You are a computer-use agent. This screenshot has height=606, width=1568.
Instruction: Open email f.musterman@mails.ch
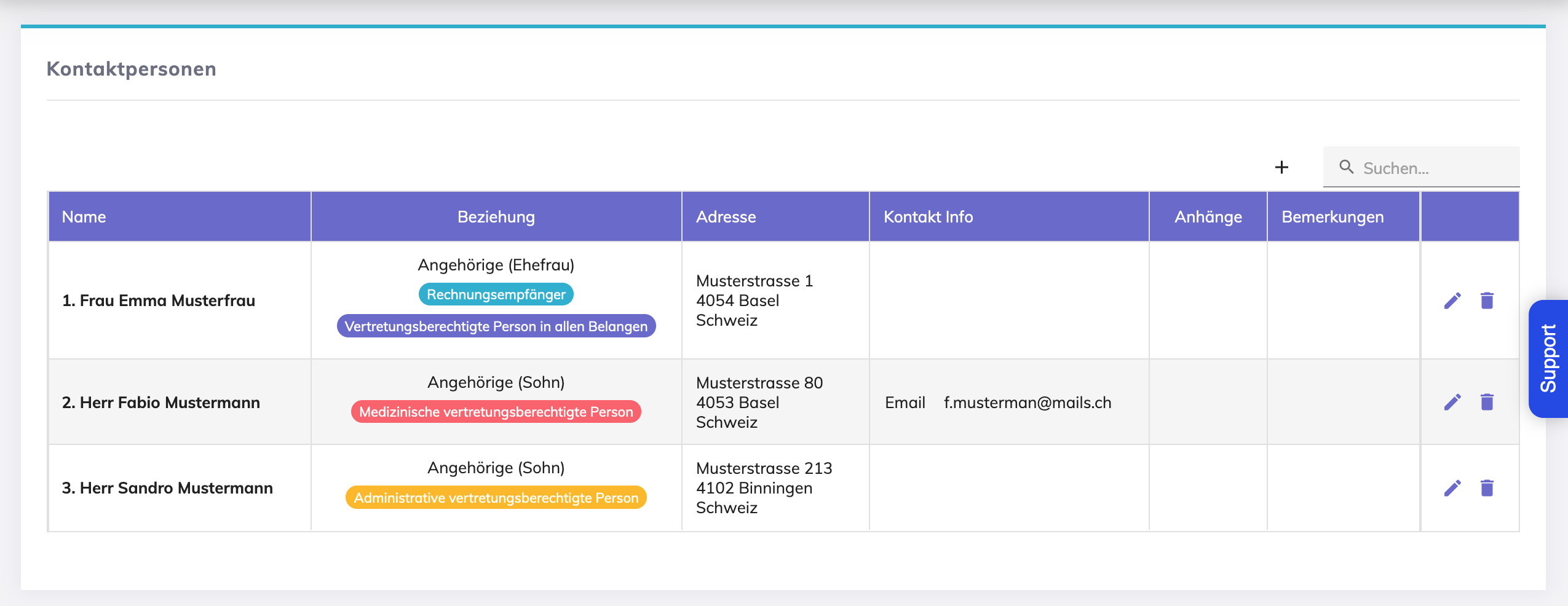1028,403
